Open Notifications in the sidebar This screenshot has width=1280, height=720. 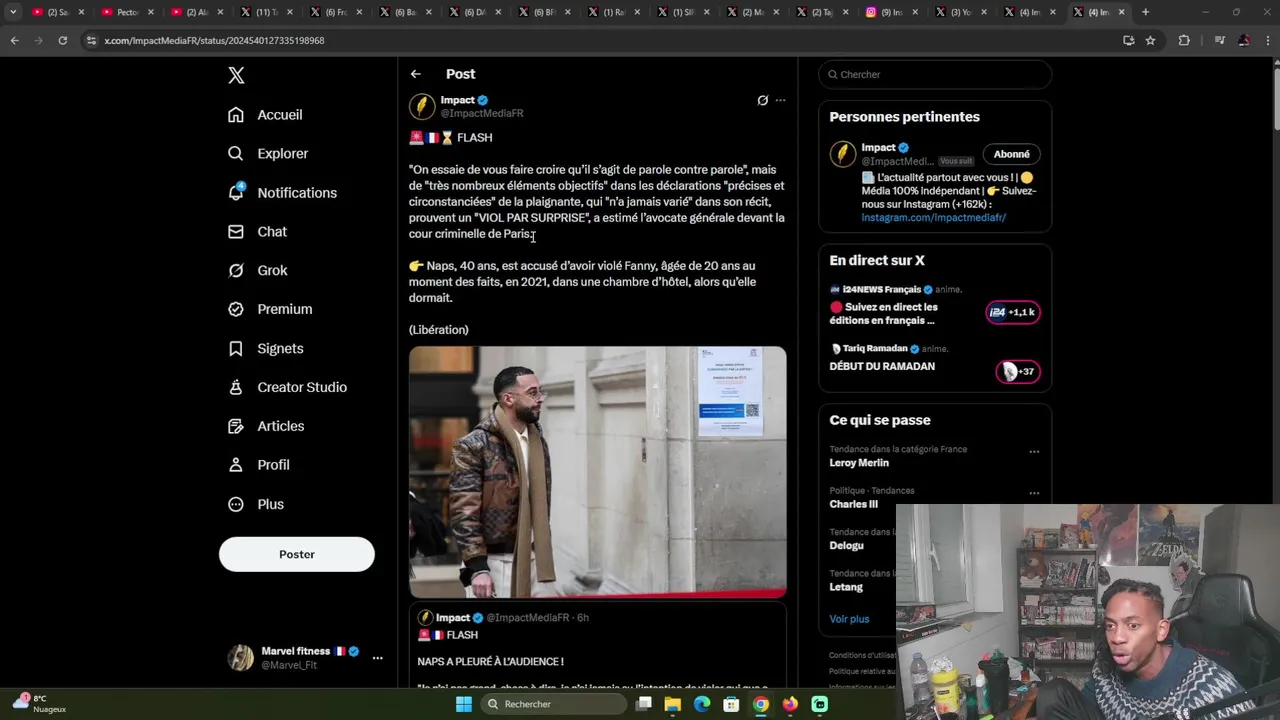282,193
